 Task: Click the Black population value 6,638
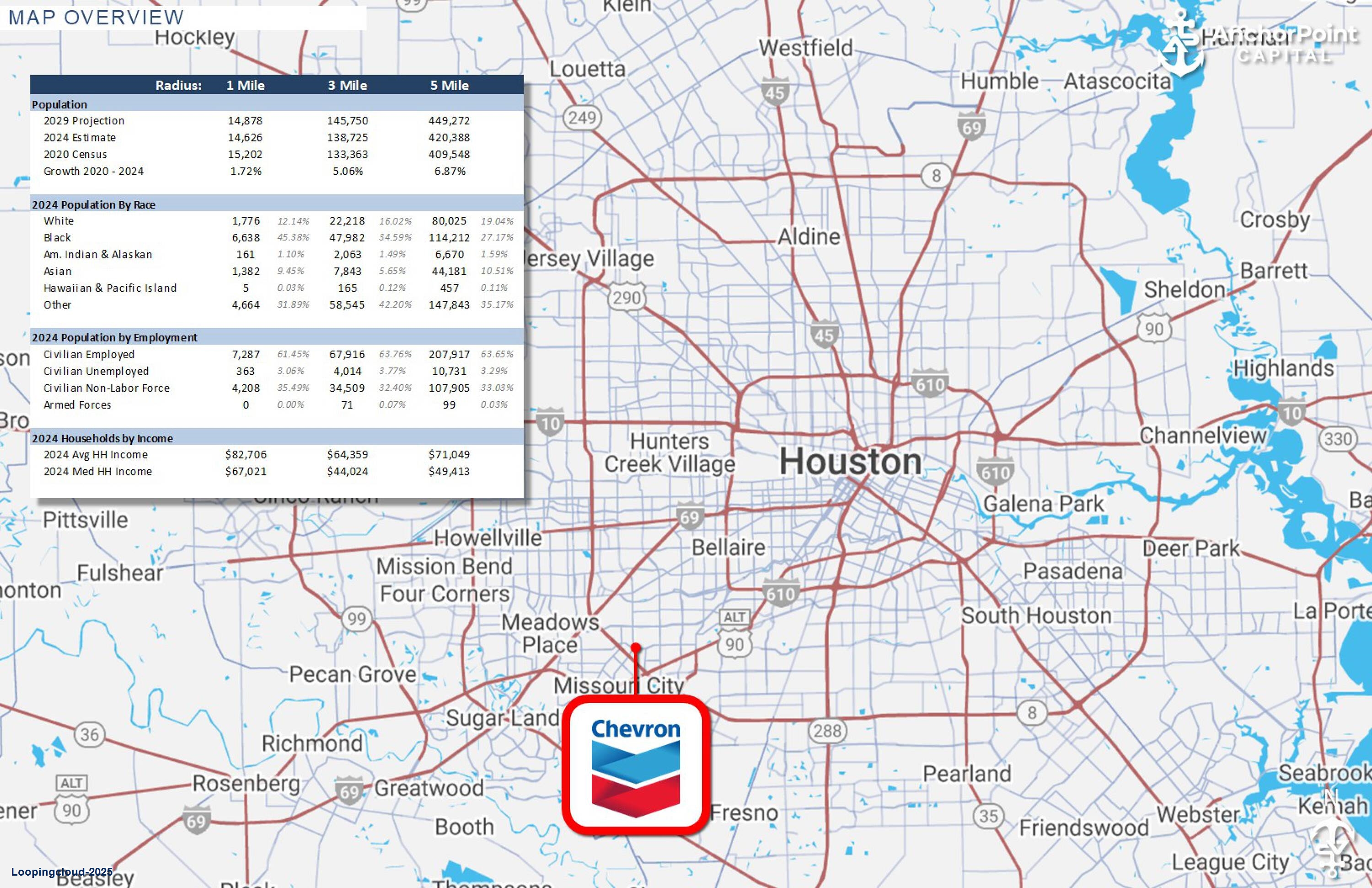[246, 237]
